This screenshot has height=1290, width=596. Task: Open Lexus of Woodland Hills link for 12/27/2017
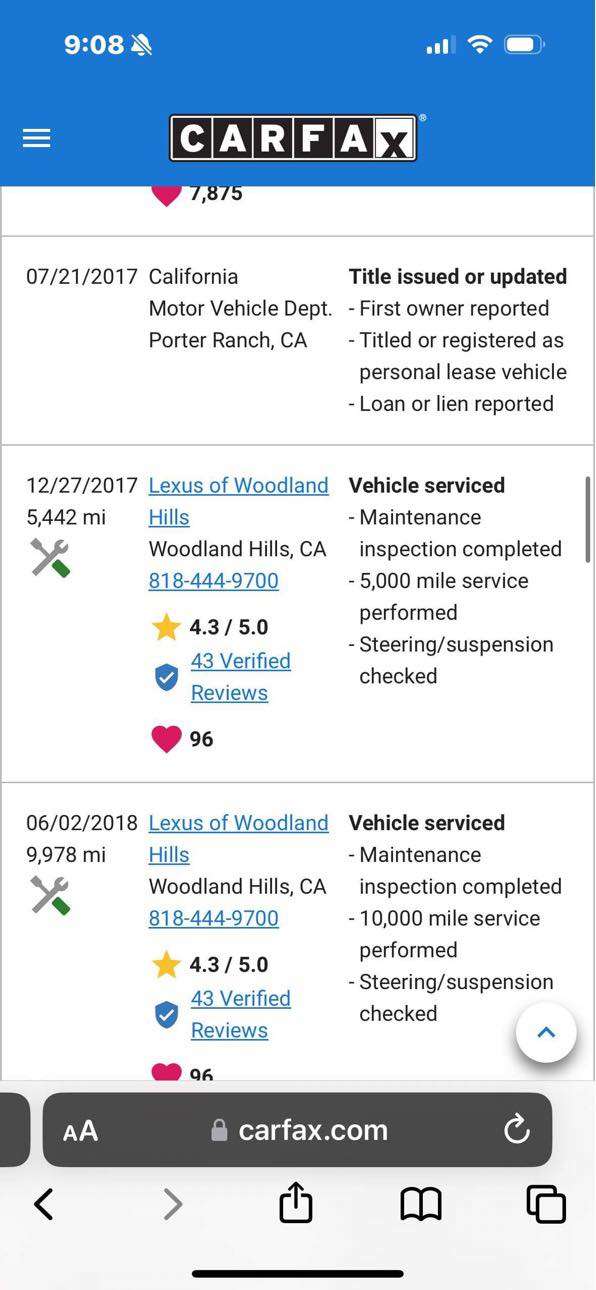[x=238, y=501]
